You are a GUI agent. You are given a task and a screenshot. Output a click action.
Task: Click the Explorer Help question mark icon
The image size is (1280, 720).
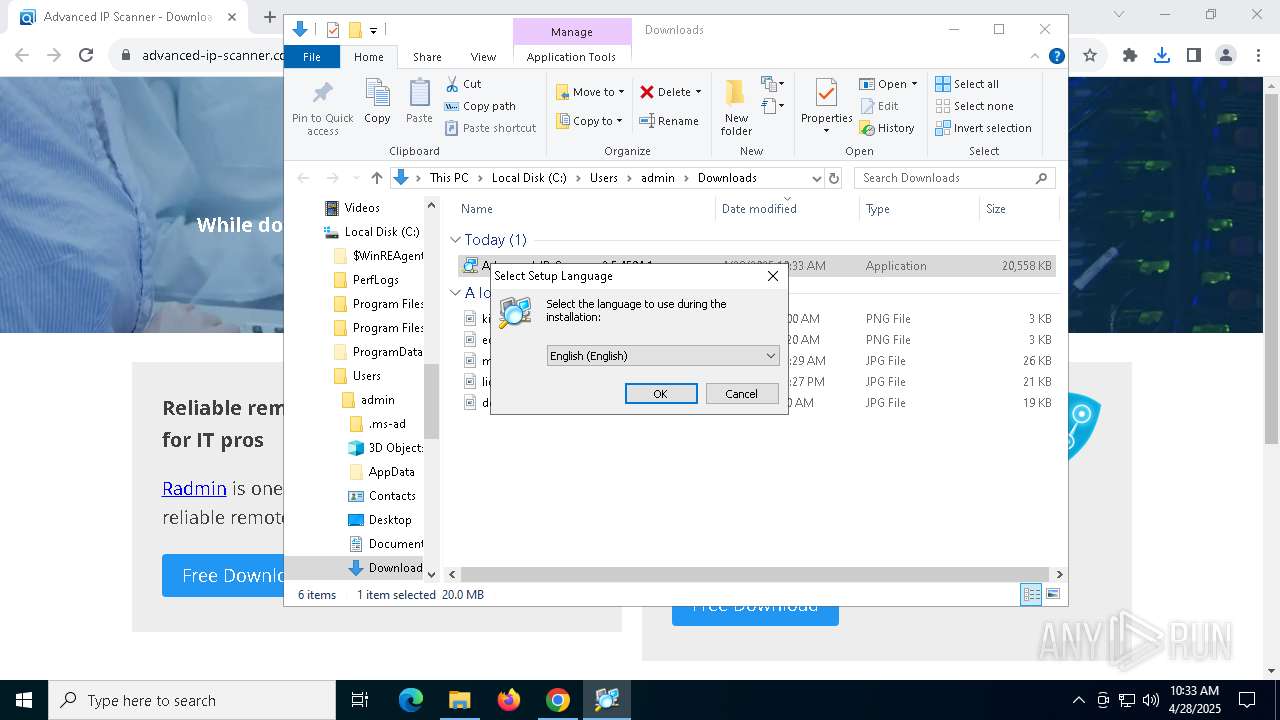coord(1056,57)
